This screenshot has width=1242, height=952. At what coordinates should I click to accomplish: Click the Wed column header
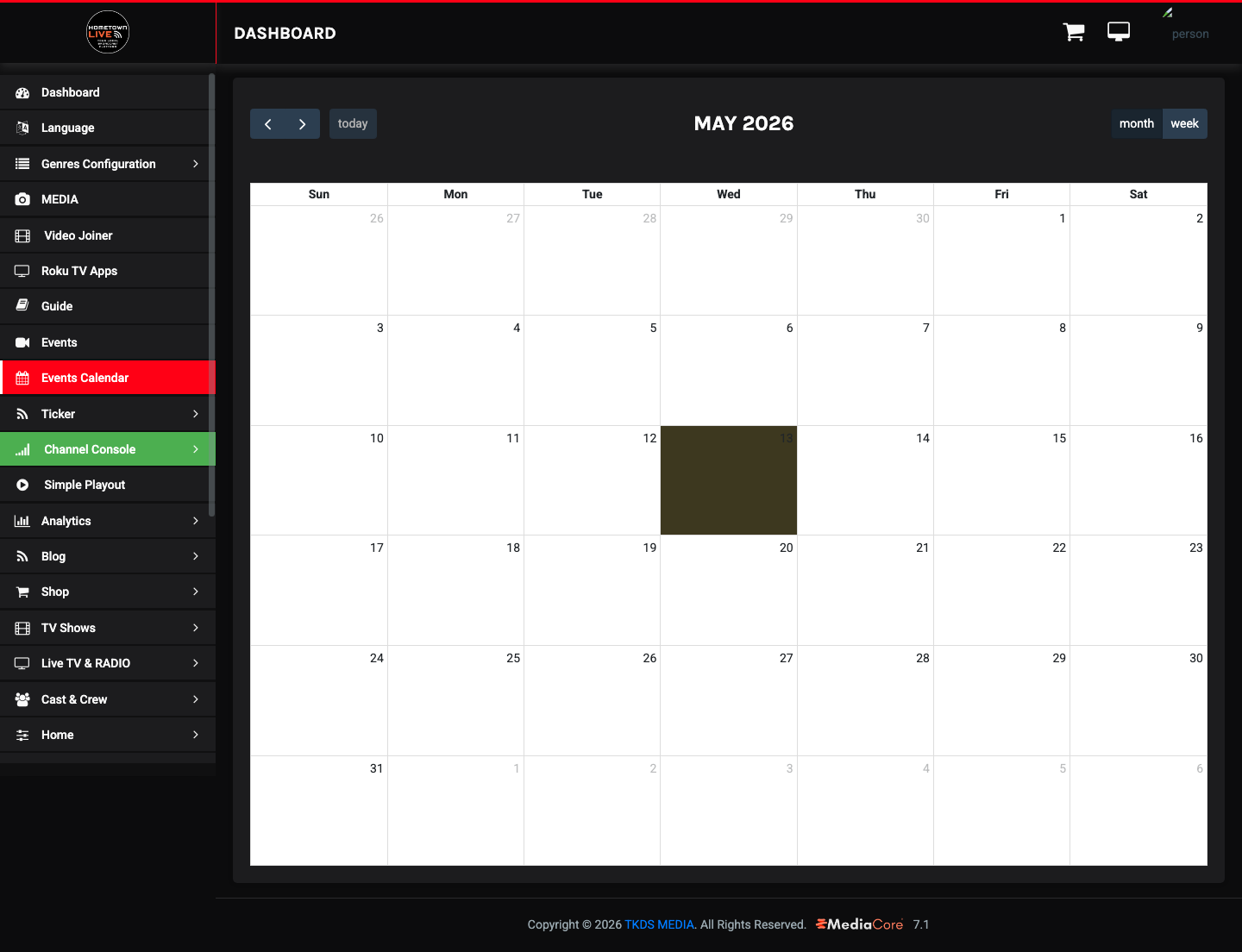pyautogui.click(x=729, y=194)
